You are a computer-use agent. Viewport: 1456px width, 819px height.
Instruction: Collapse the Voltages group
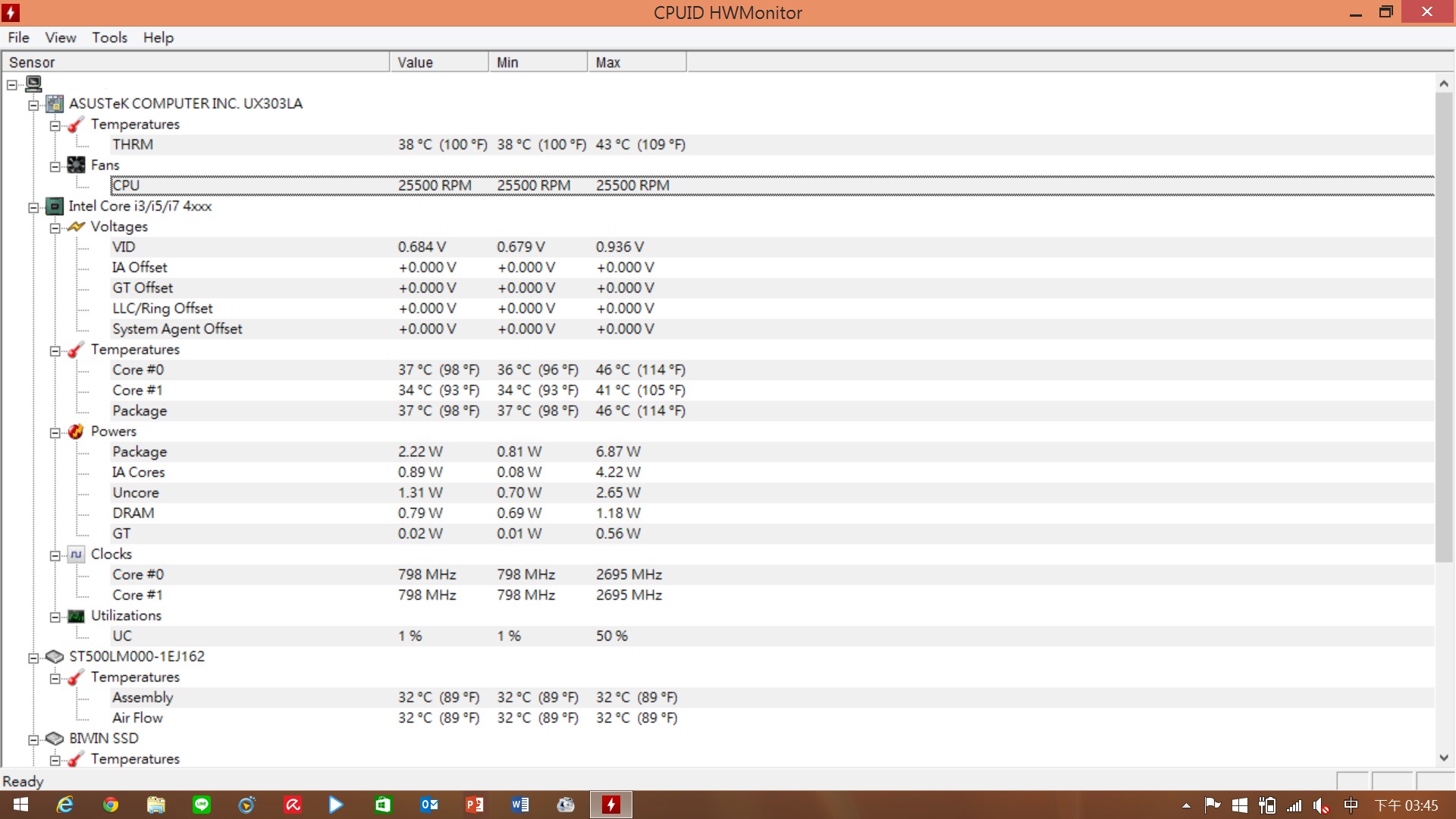(x=55, y=227)
